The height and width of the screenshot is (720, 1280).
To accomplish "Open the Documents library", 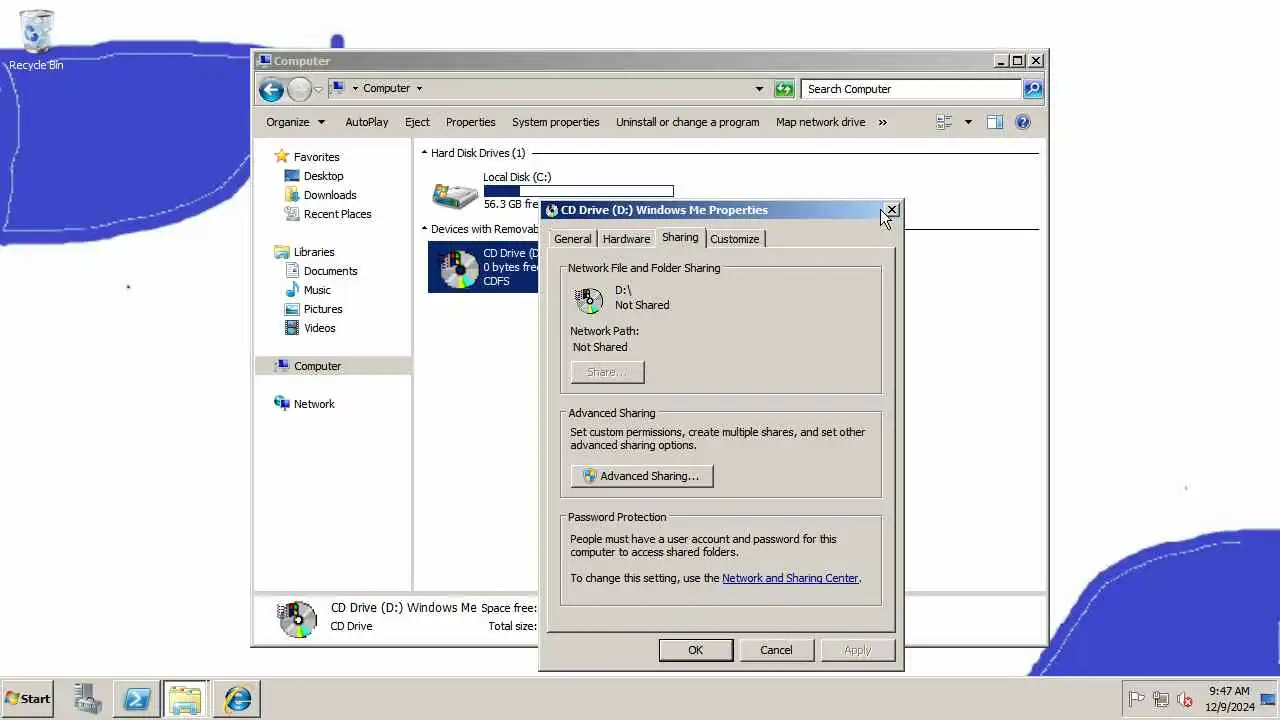I will pos(330,271).
